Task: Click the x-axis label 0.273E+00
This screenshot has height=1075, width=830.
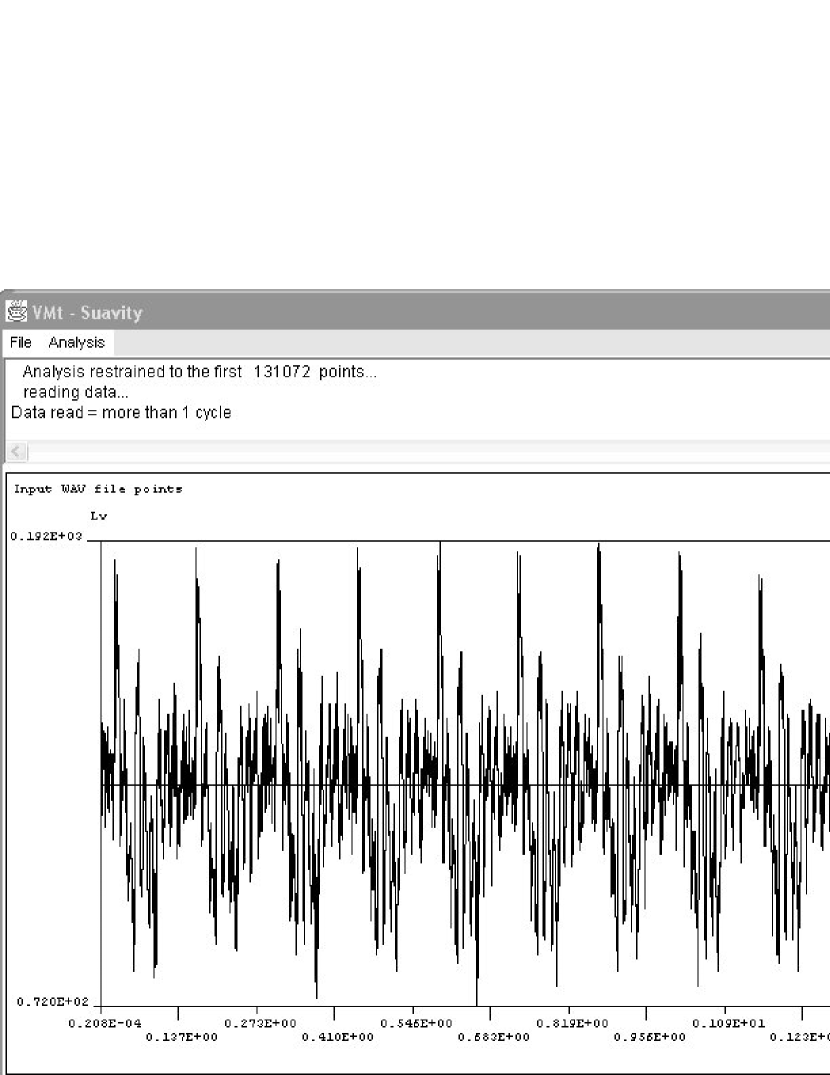Action: (x=260, y=1024)
